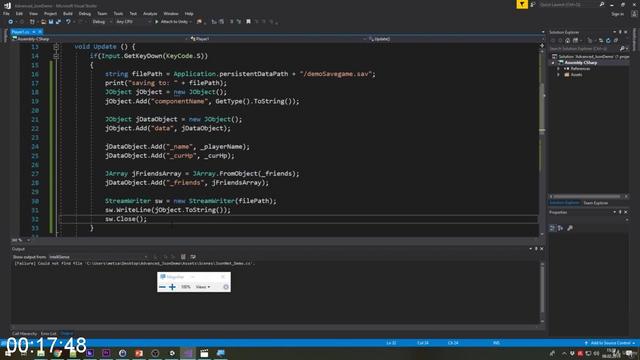640x360 pixels.
Task: Switch to the Error List tab
Action: [x=49, y=334]
